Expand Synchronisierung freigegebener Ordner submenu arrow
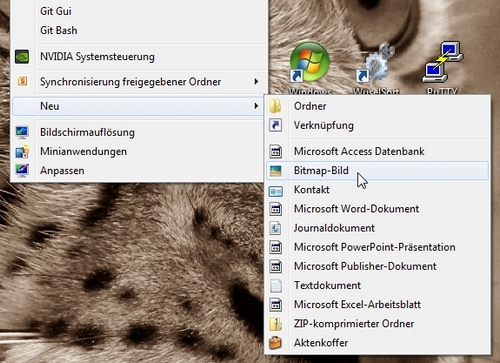Viewport: 500px width, 363px height. pyautogui.click(x=256, y=81)
